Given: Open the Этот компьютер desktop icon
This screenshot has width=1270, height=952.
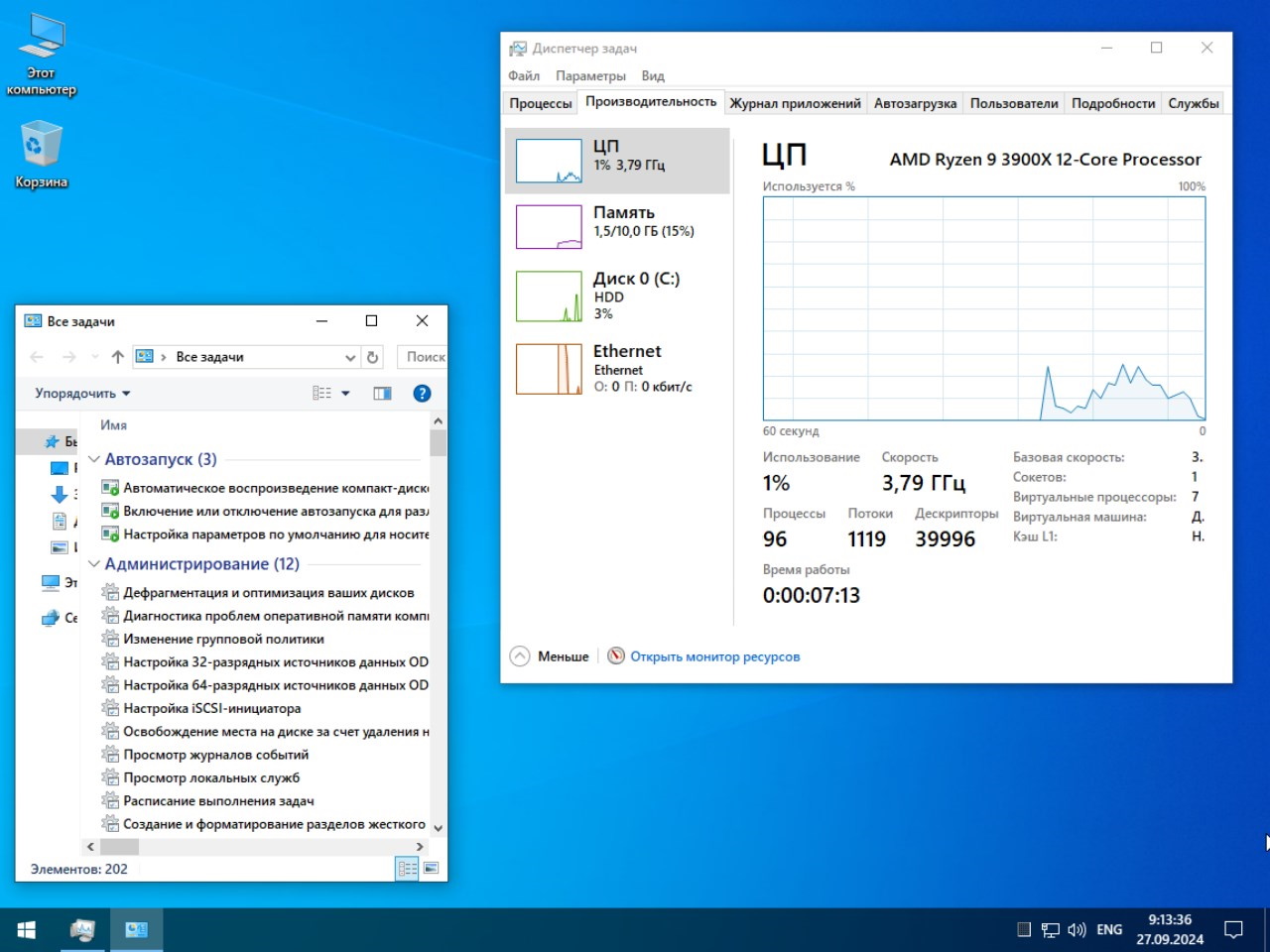Looking at the screenshot, I should (x=41, y=56).
